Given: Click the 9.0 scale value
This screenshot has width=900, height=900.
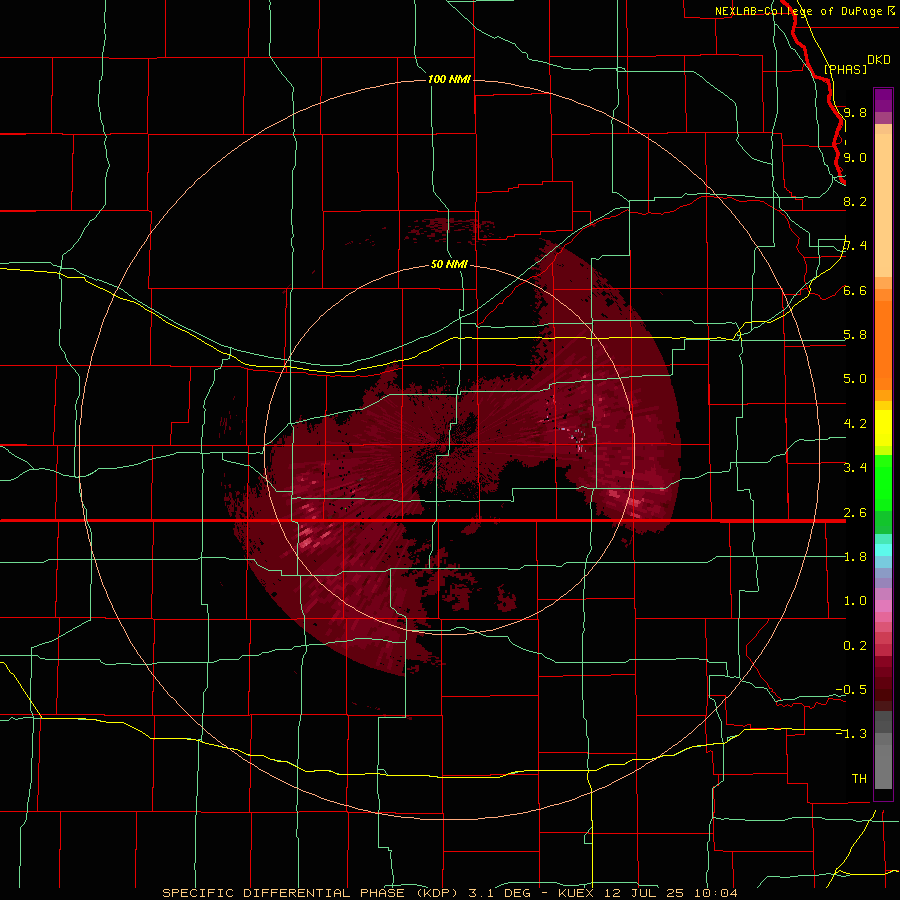Looking at the screenshot, I should coord(855,157).
